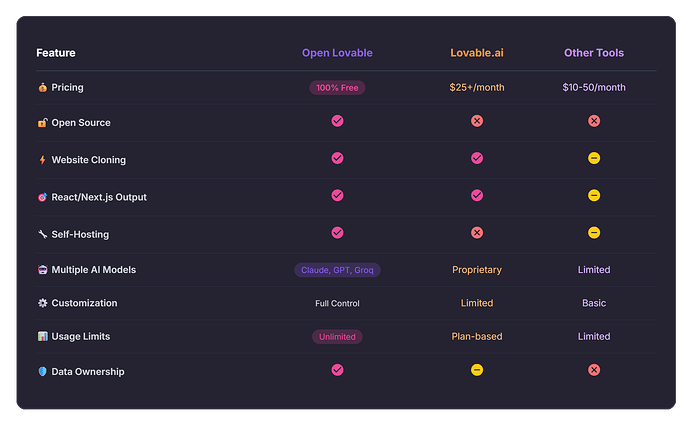This screenshot has width=690, height=422.
Task: Click the lock icon next to Open Source
Action: coord(42,123)
